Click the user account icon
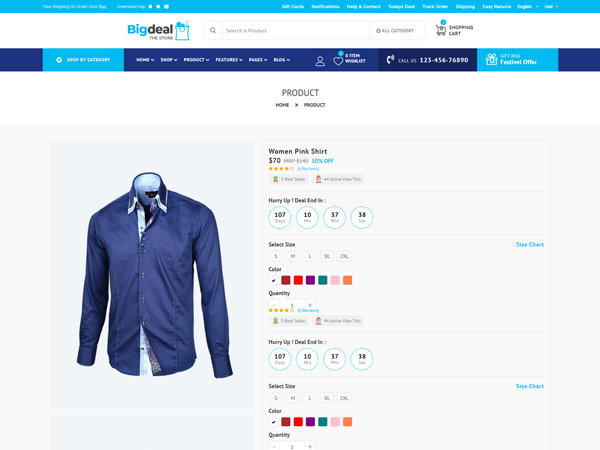600x450 pixels. 320,60
